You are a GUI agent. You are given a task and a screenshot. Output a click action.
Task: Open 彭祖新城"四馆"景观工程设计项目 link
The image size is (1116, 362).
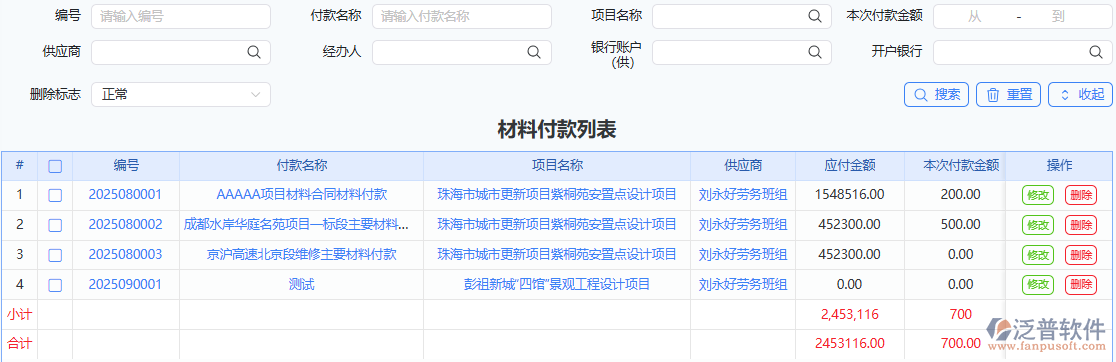[557, 284]
